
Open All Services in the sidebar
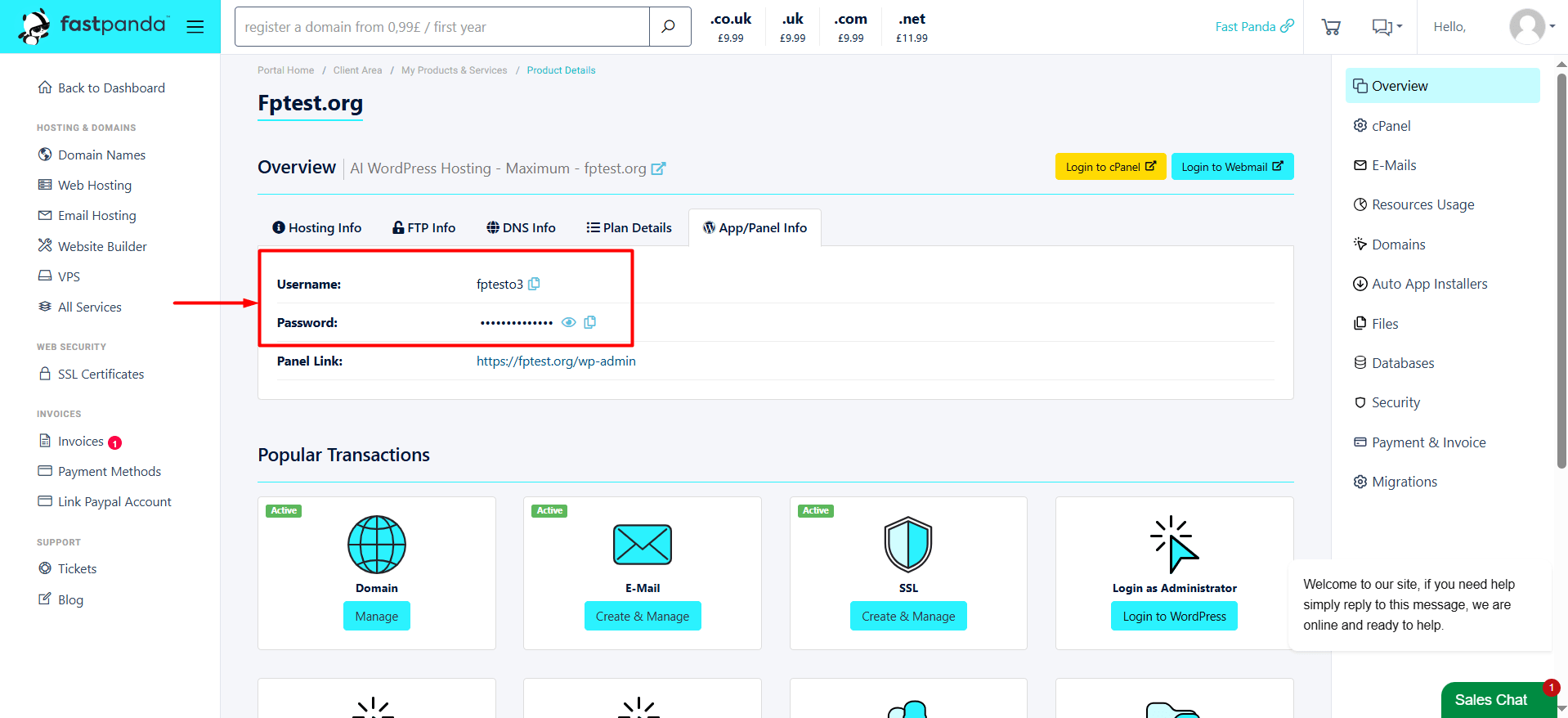pos(79,307)
